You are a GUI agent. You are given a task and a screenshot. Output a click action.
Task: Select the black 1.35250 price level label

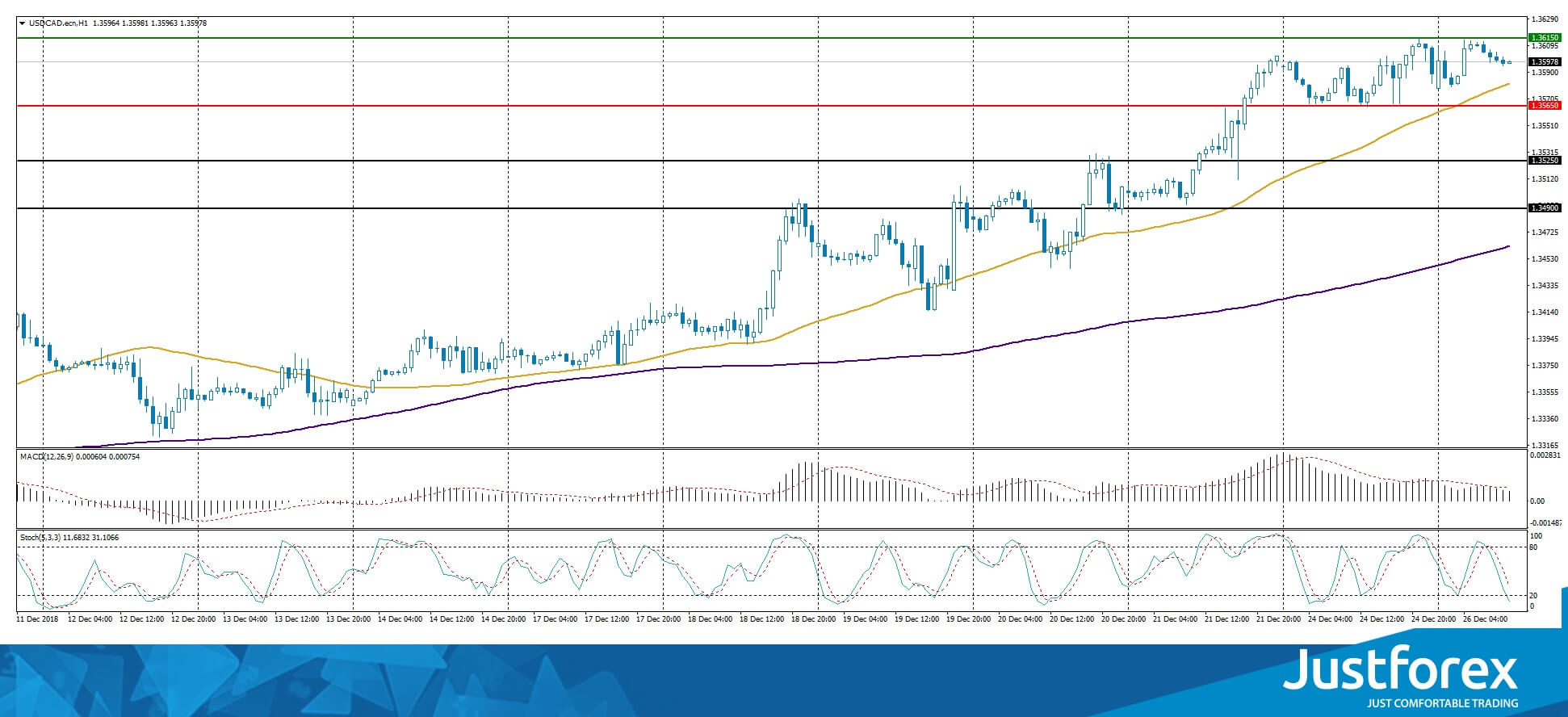point(1545,160)
